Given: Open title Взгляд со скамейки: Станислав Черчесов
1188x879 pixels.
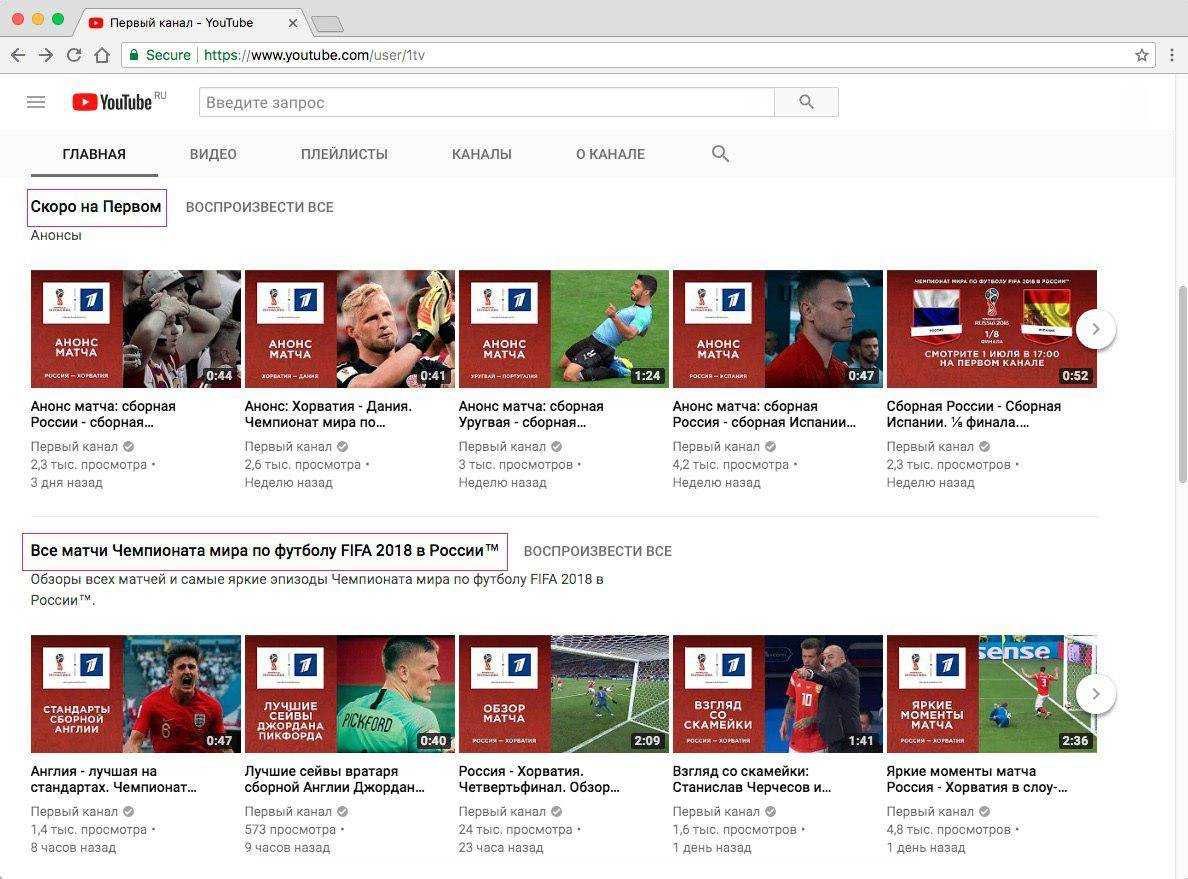Looking at the screenshot, I should tap(752, 780).
